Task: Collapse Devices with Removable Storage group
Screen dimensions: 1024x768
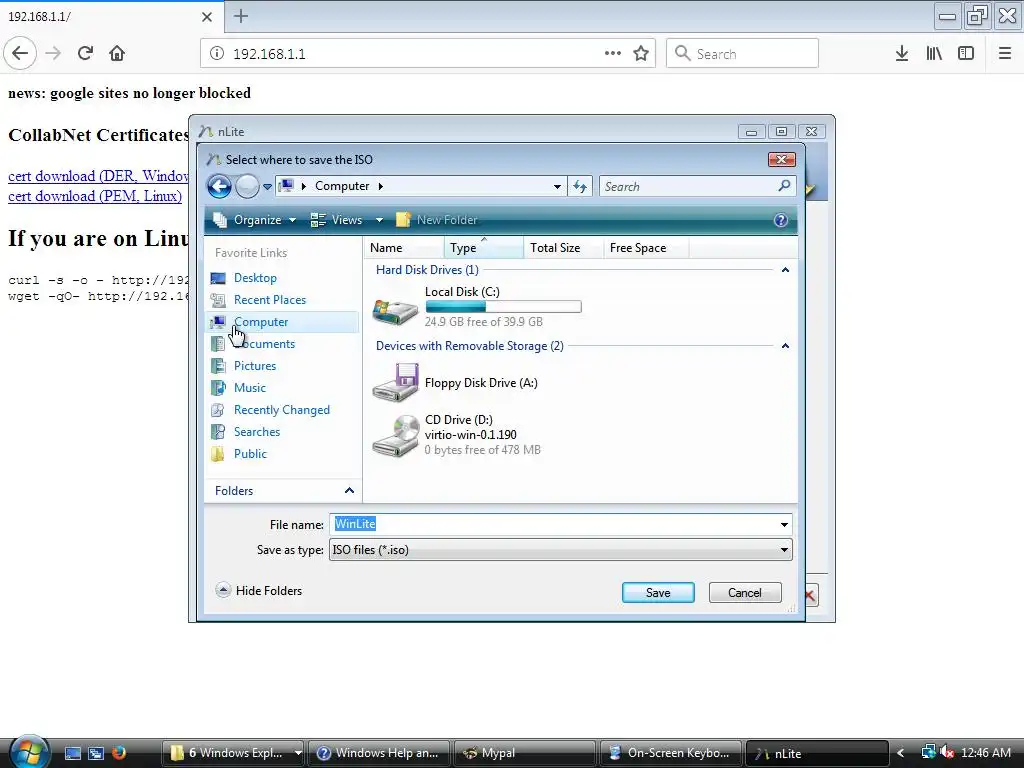Action: click(785, 345)
